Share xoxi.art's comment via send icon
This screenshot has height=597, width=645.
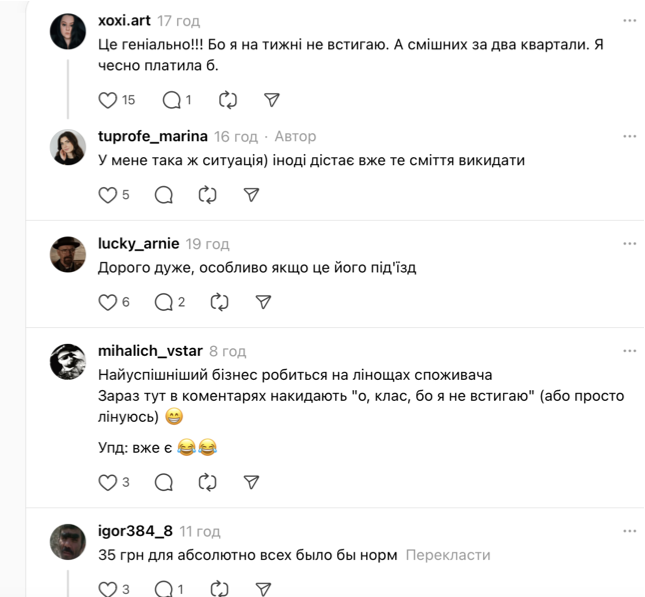pos(271,100)
